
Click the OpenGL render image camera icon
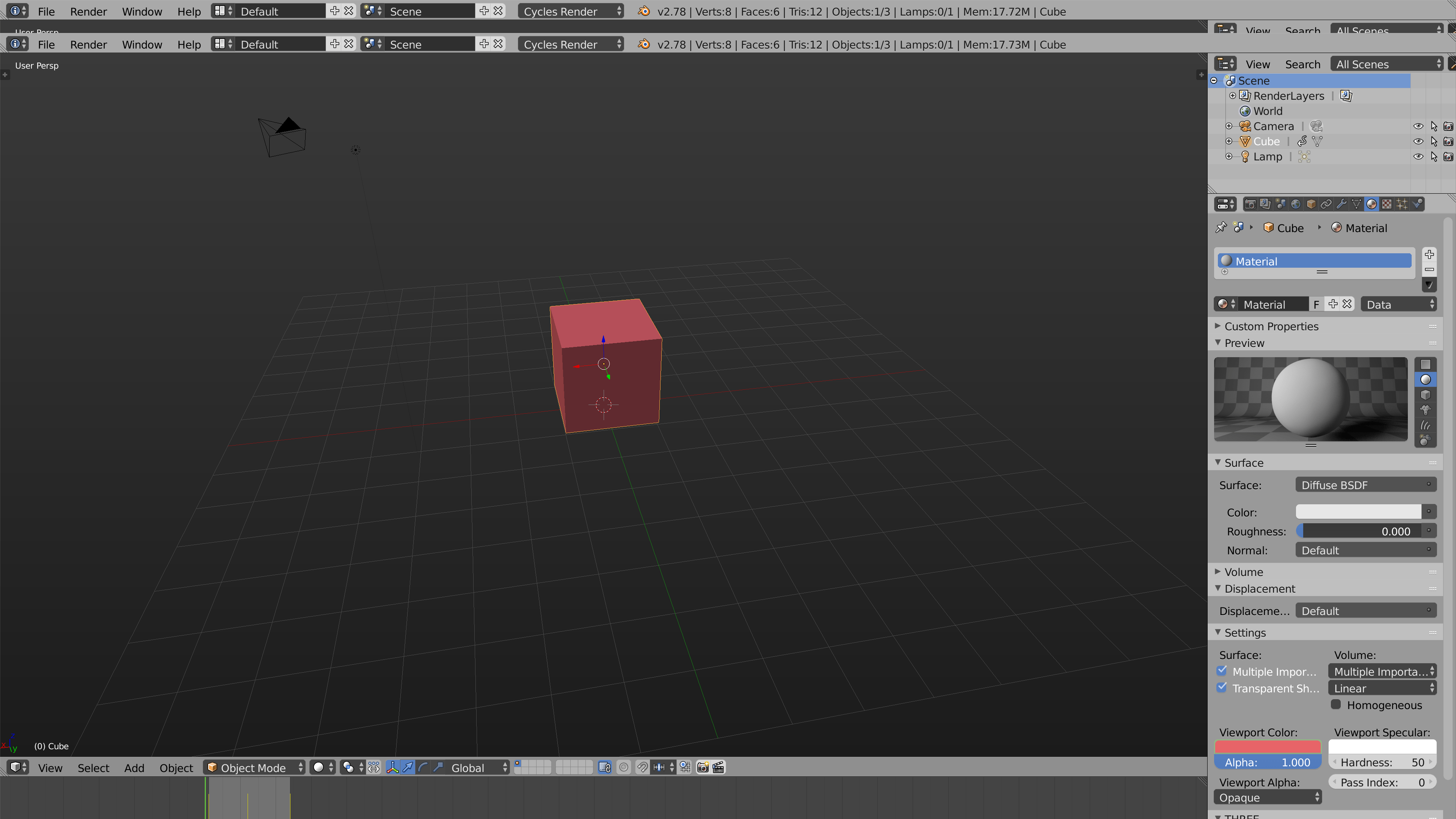(x=703, y=767)
